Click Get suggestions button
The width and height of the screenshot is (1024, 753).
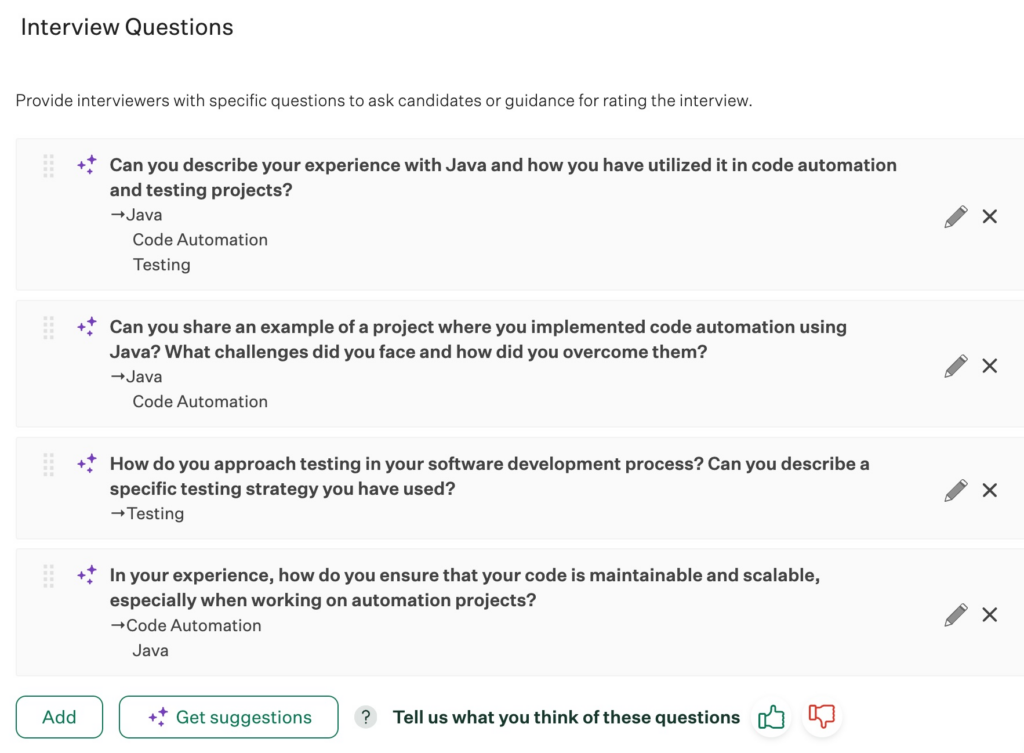[x=229, y=717]
